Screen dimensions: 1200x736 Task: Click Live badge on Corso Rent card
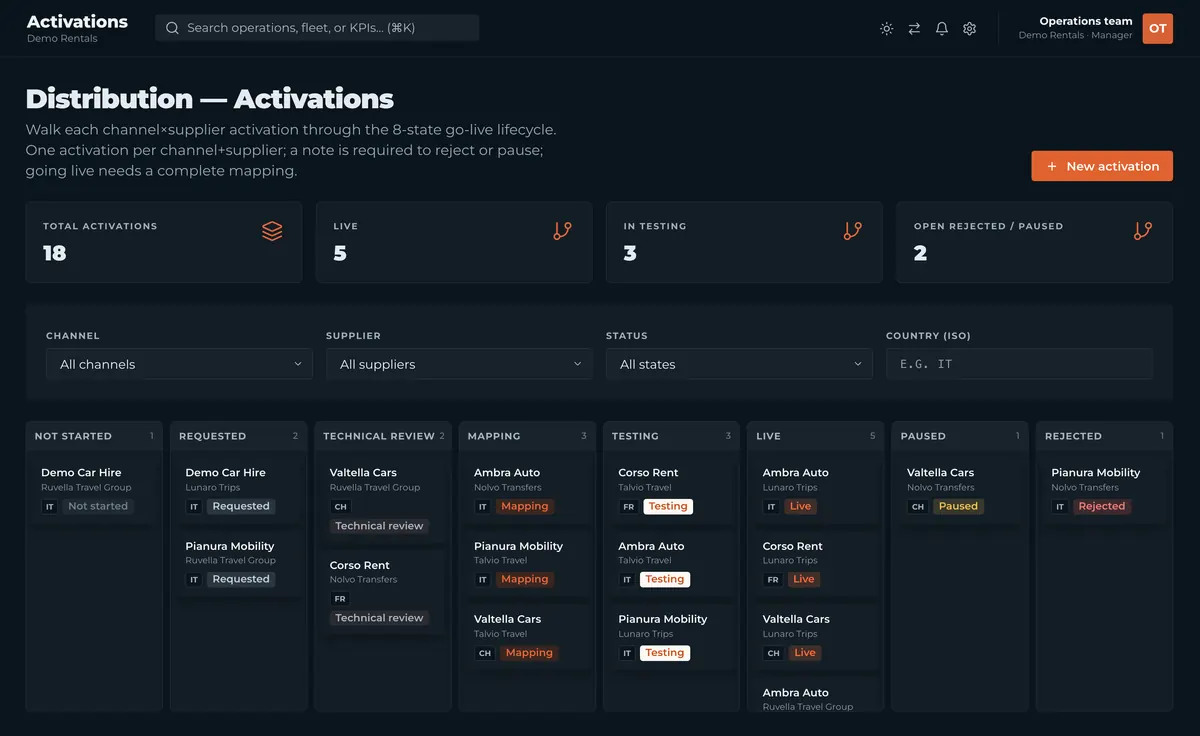[x=804, y=579]
